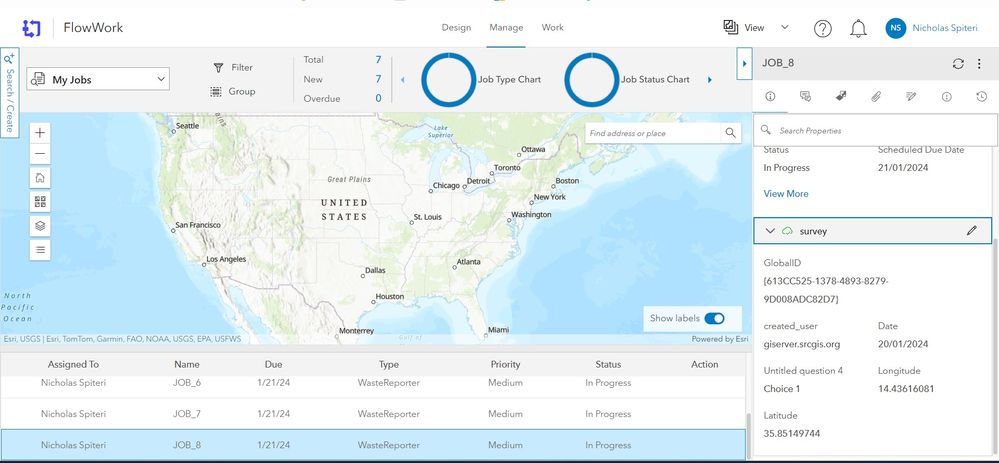Click the Longitude value 14.43616081
Viewport: 999px width, 463px height.
pos(907,388)
